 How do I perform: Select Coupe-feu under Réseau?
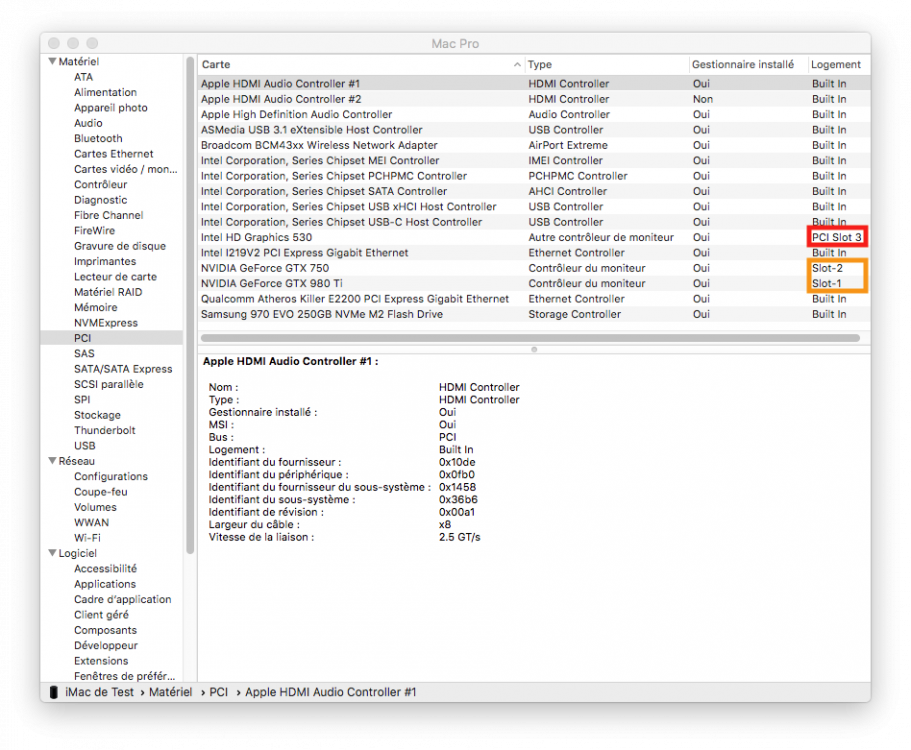101,491
